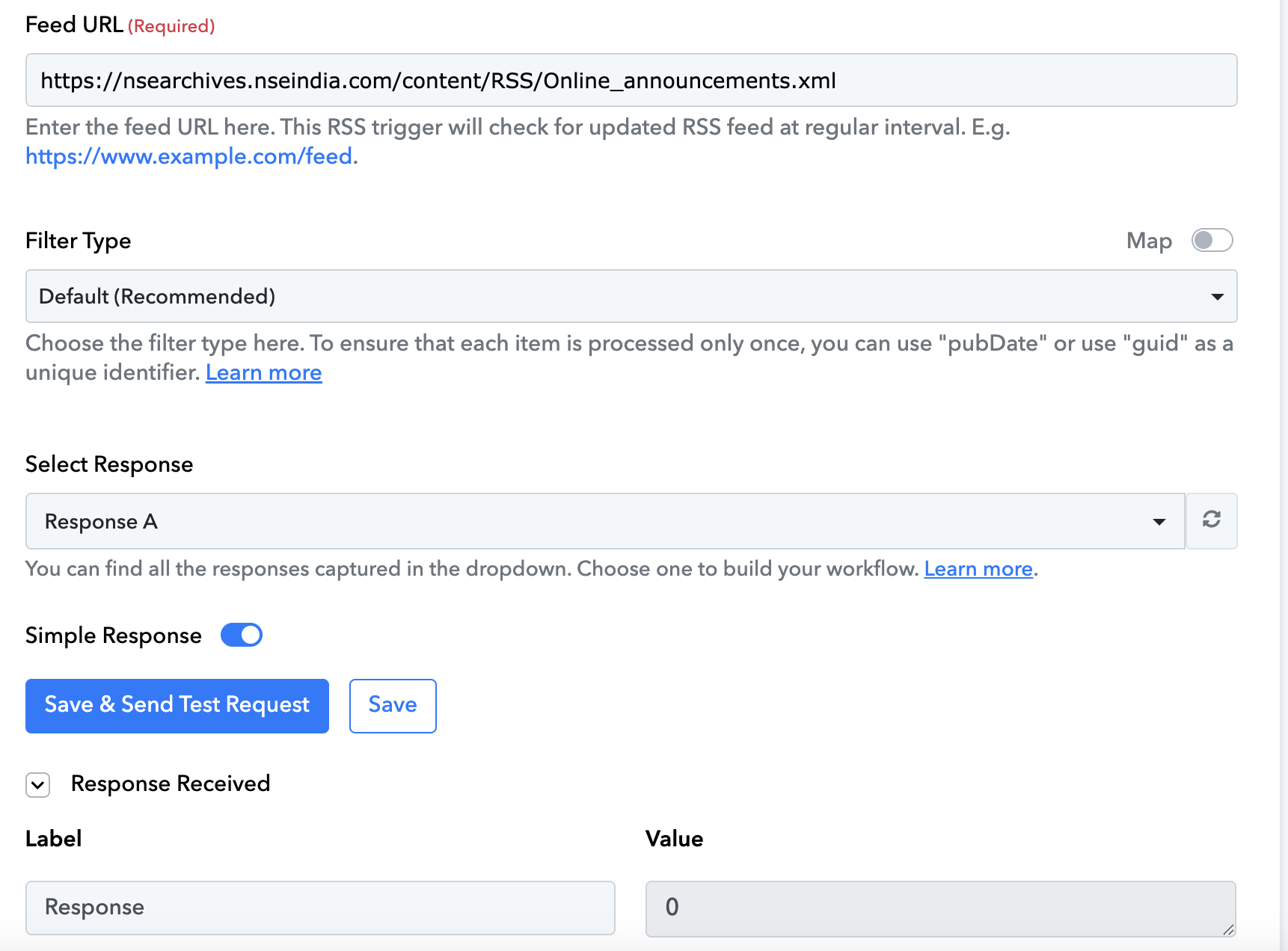
Task: Disable the Simple Response toggle
Action: click(242, 635)
